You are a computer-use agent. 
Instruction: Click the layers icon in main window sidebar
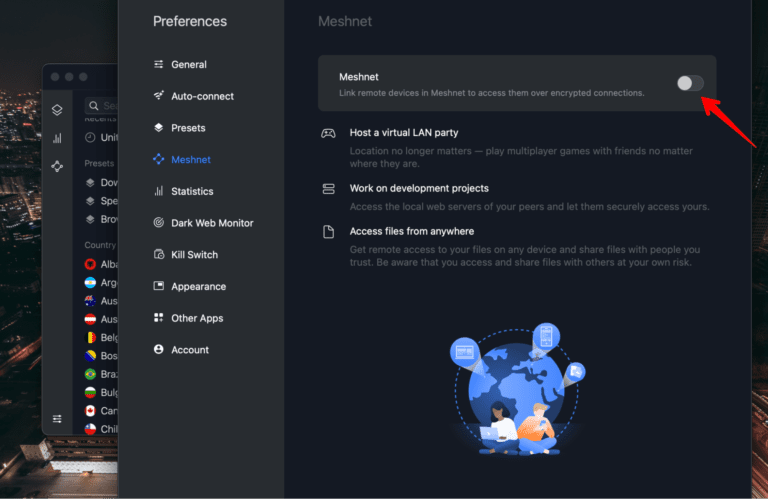(57, 110)
